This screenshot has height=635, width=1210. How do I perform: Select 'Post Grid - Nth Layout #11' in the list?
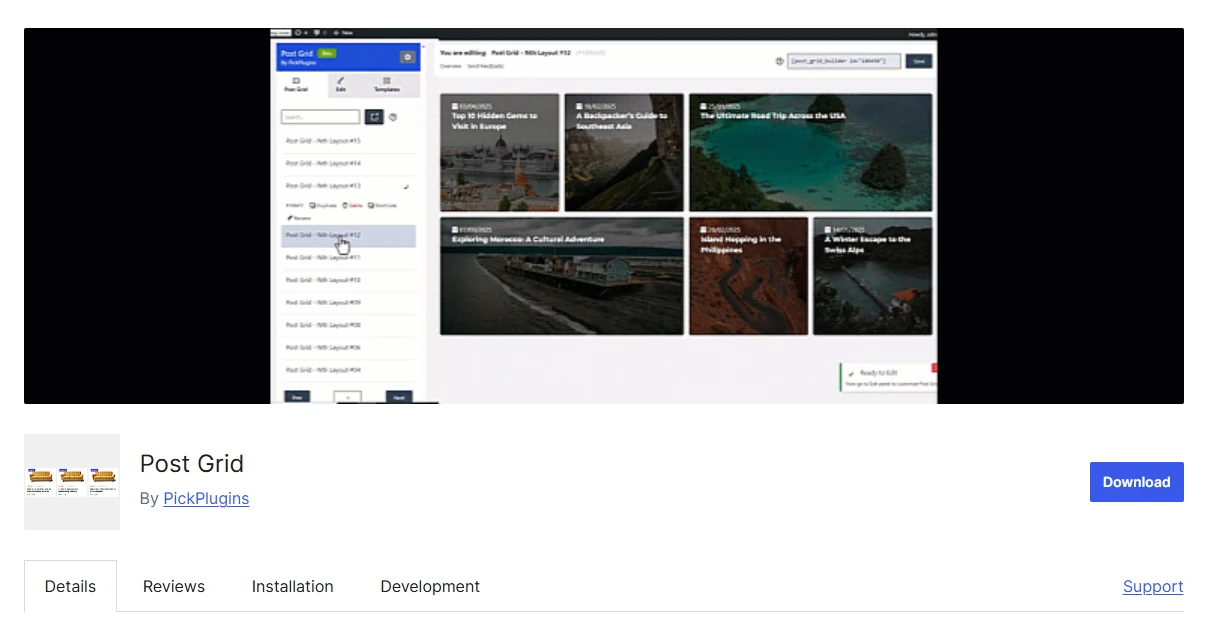[x=348, y=257]
